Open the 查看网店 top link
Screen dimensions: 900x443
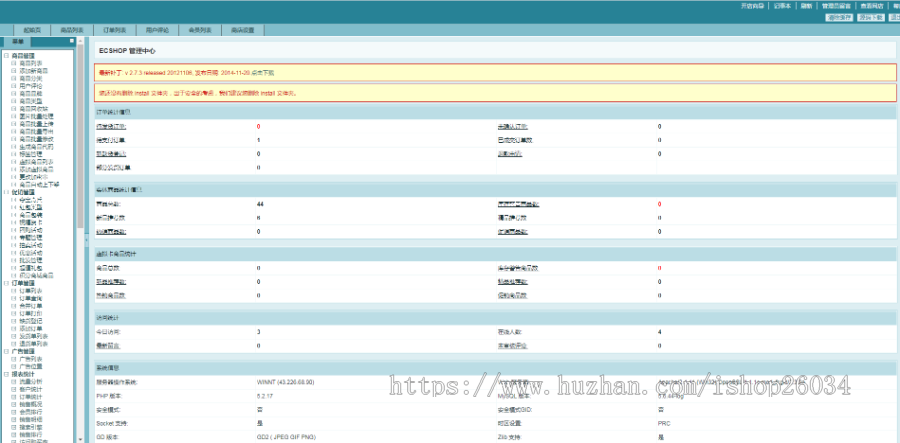[x=872, y=6]
